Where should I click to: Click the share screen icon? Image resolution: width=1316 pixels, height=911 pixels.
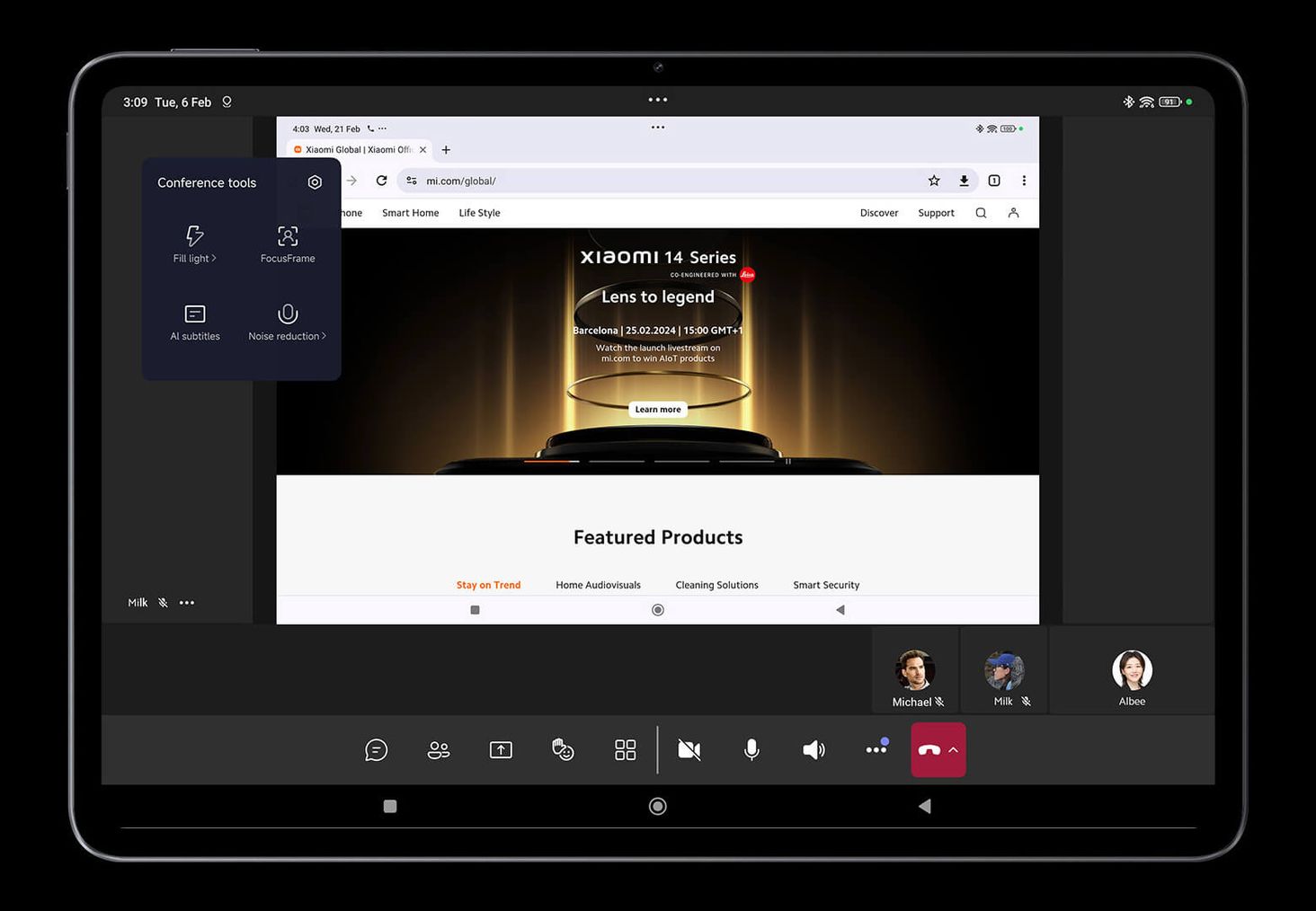point(501,750)
